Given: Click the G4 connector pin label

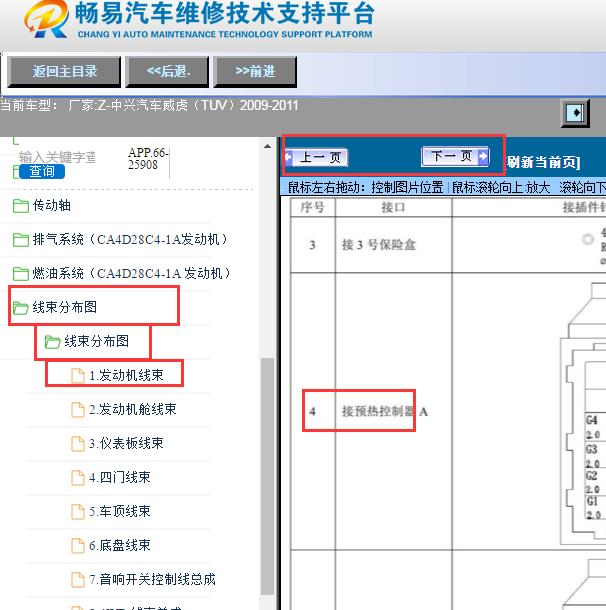Looking at the screenshot, I should [592, 420].
